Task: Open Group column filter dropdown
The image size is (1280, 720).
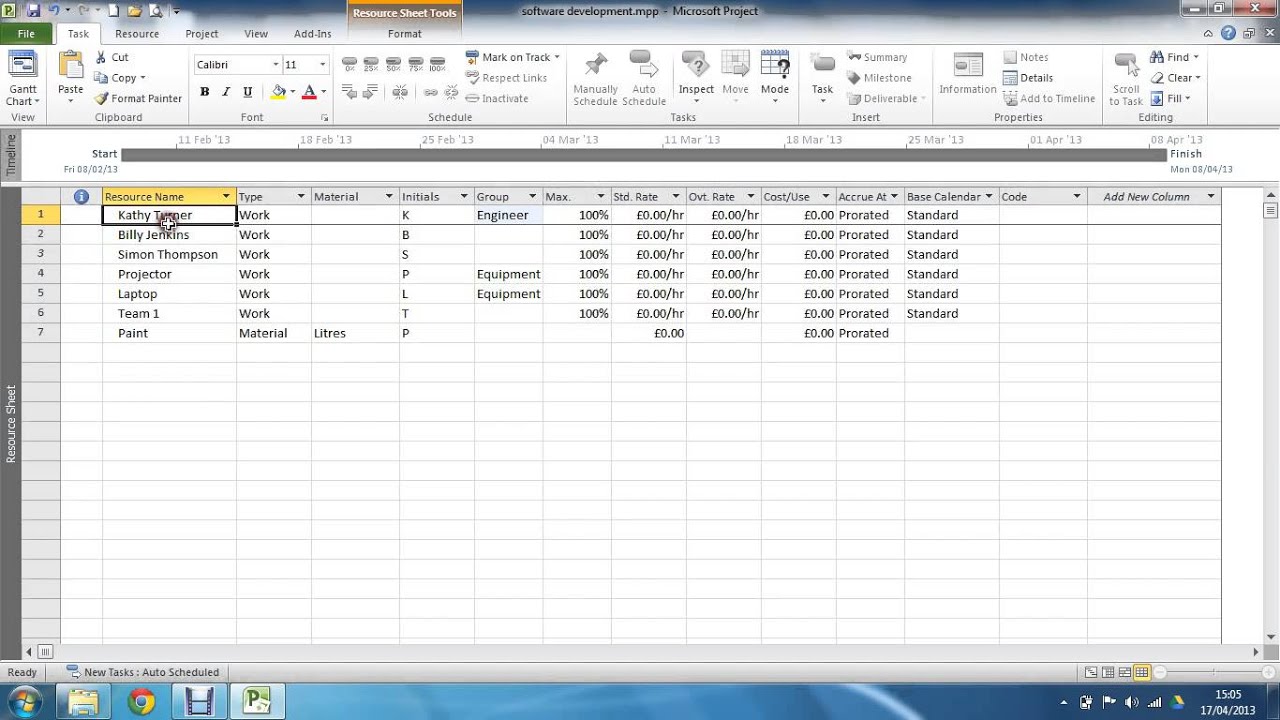Action: pyautogui.click(x=532, y=197)
